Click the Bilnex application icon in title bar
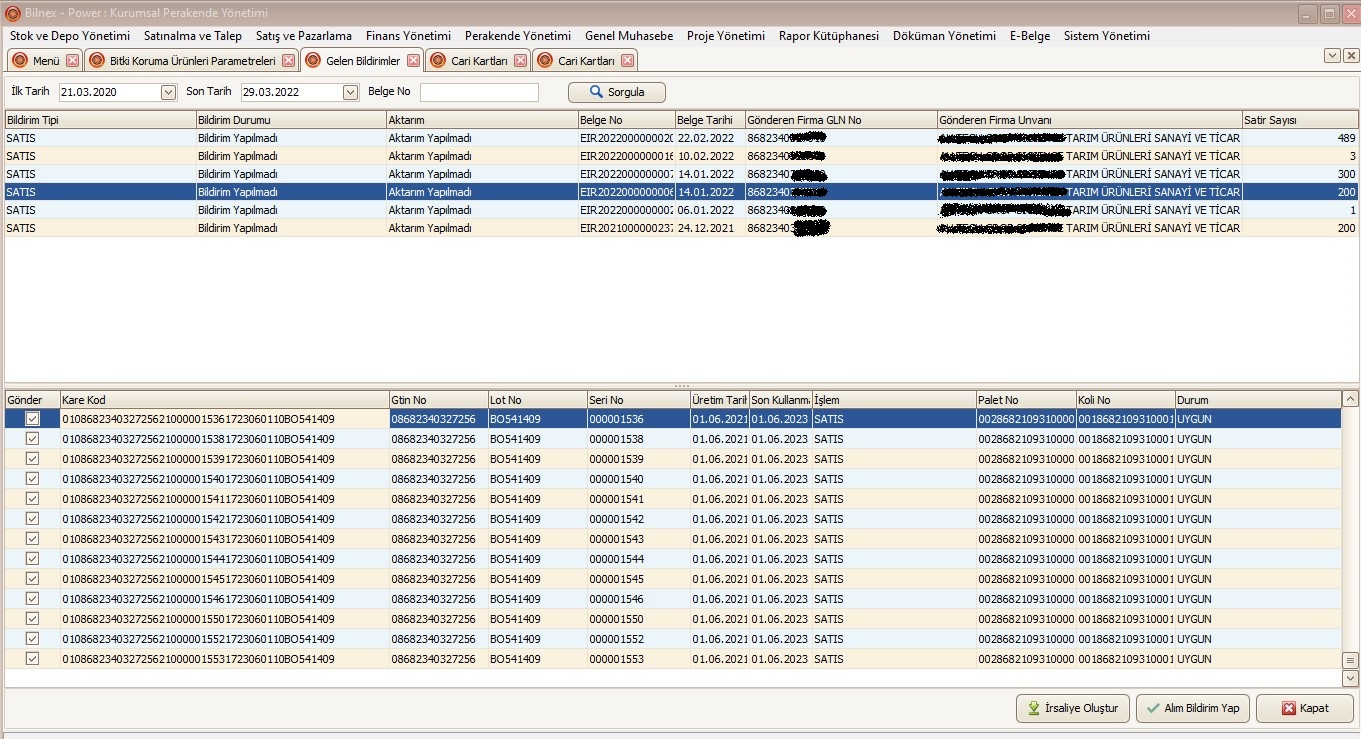Screen dimensions: 1361x739 tap(13, 13)
